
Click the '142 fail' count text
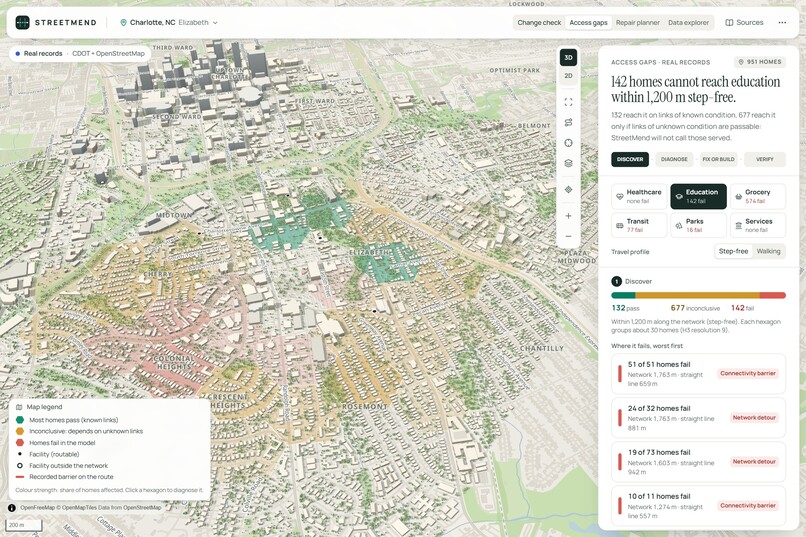[x=742, y=308]
